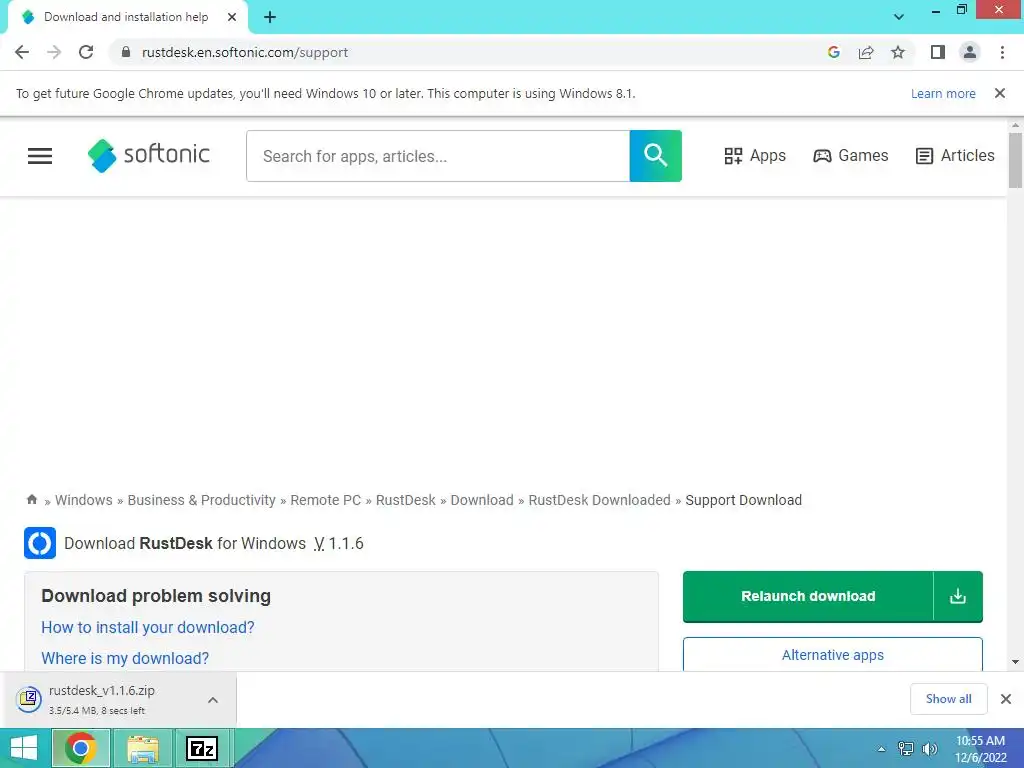Open Windows breadcrumb link
The image size is (1024, 768).
point(84,500)
